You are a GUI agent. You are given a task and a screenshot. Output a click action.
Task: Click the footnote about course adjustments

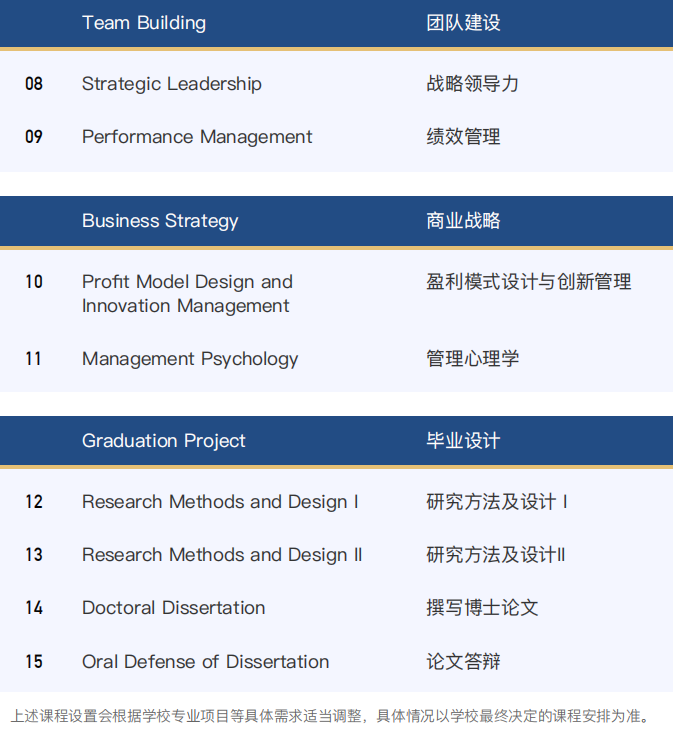330,716
